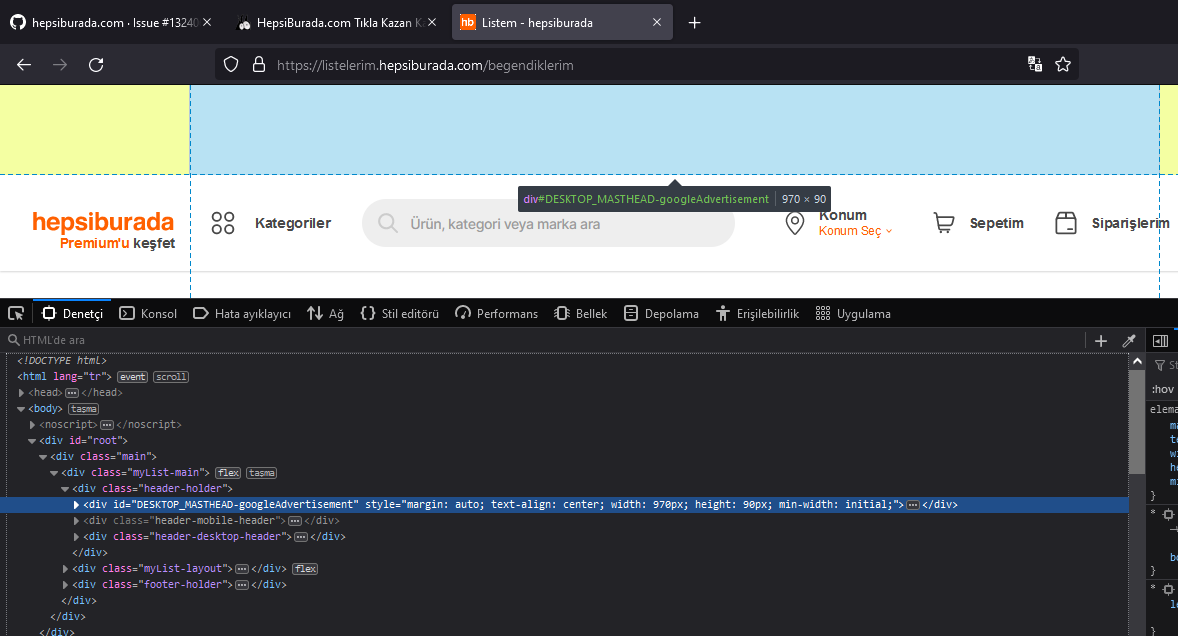1178x636 pixels.
Task: Select the element picker icon in DevTools
Action: 15,313
